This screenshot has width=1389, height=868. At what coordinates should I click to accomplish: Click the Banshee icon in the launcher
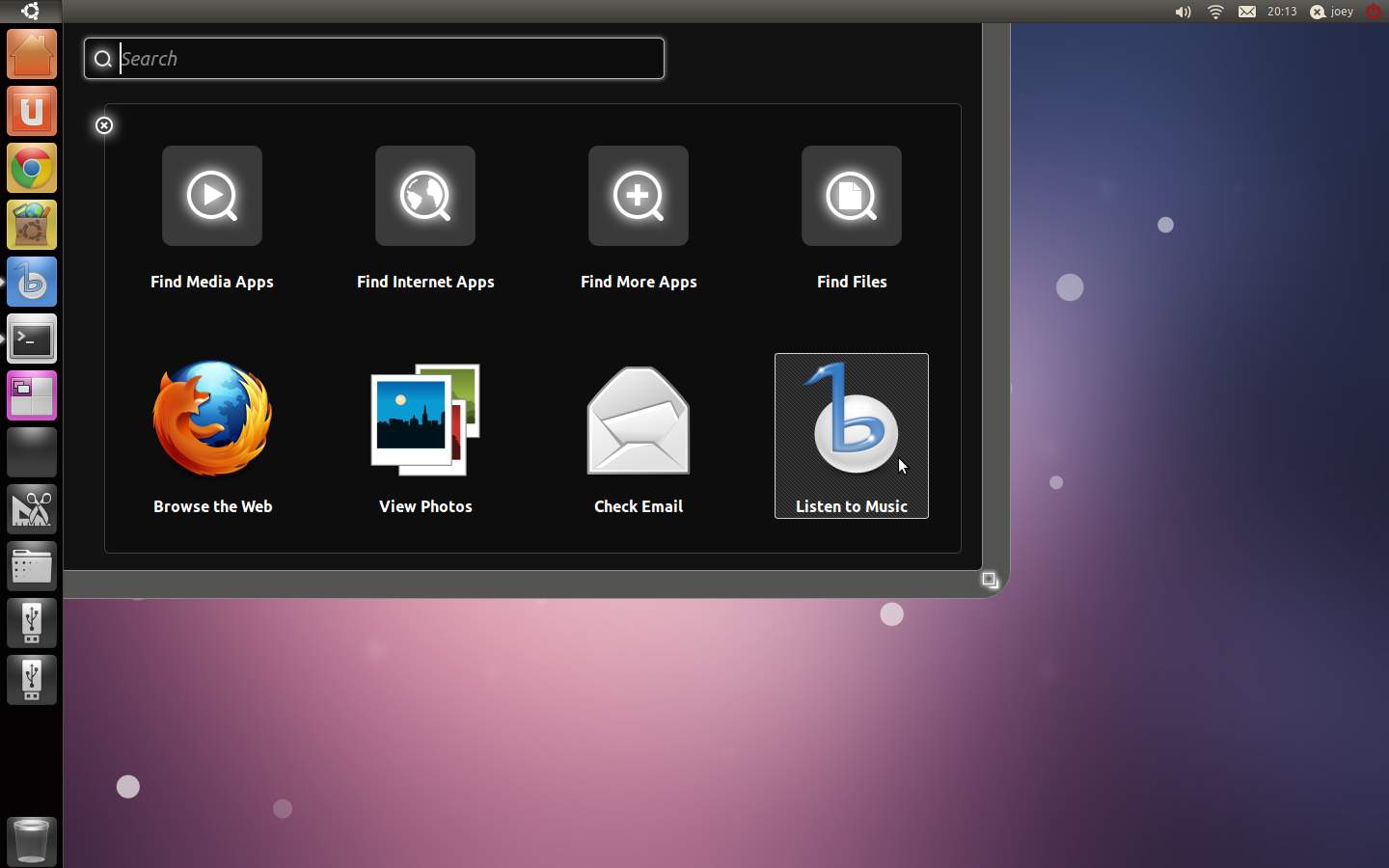tap(32, 283)
